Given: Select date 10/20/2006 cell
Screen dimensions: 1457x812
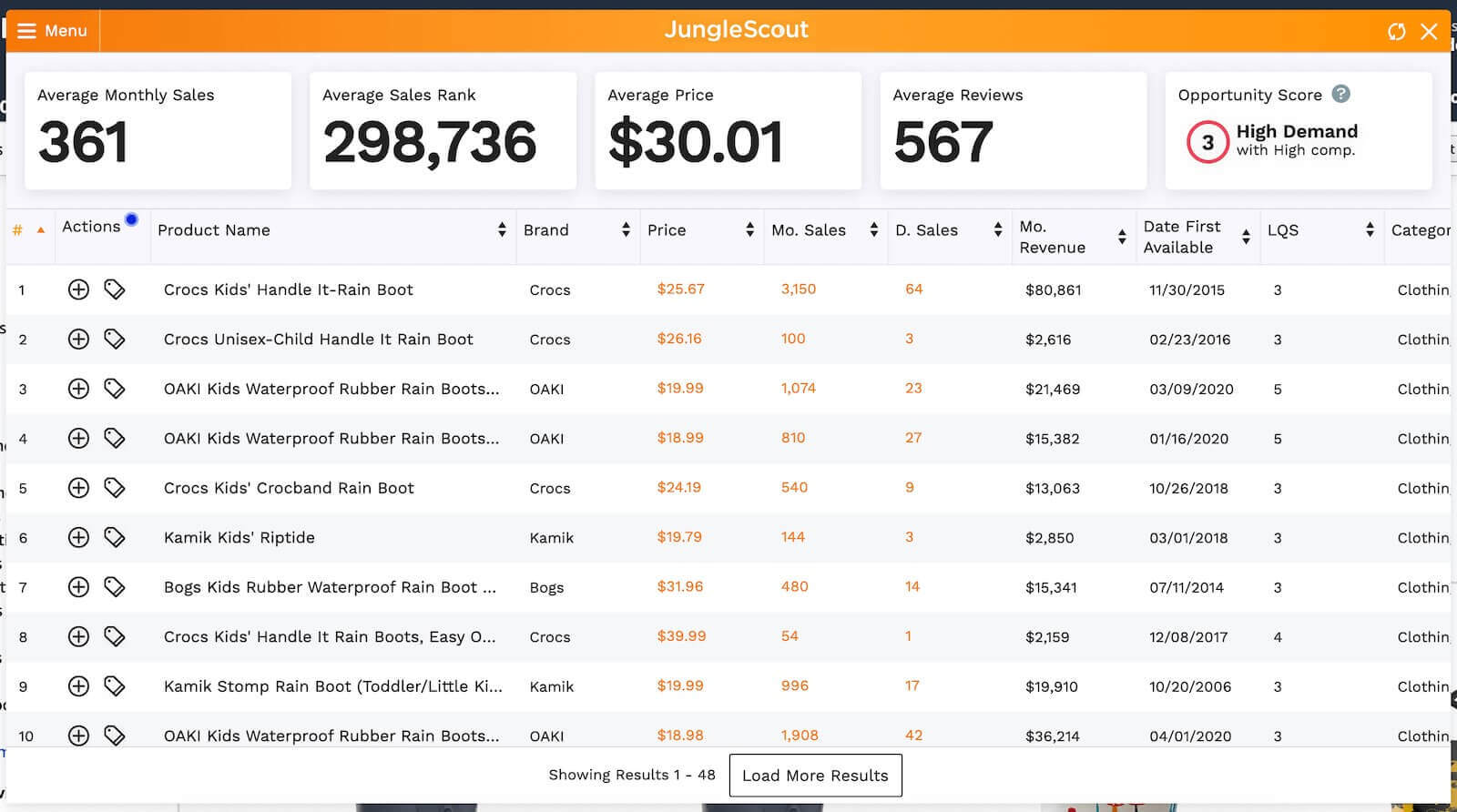Looking at the screenshot, I should [x=1189, y=686].
